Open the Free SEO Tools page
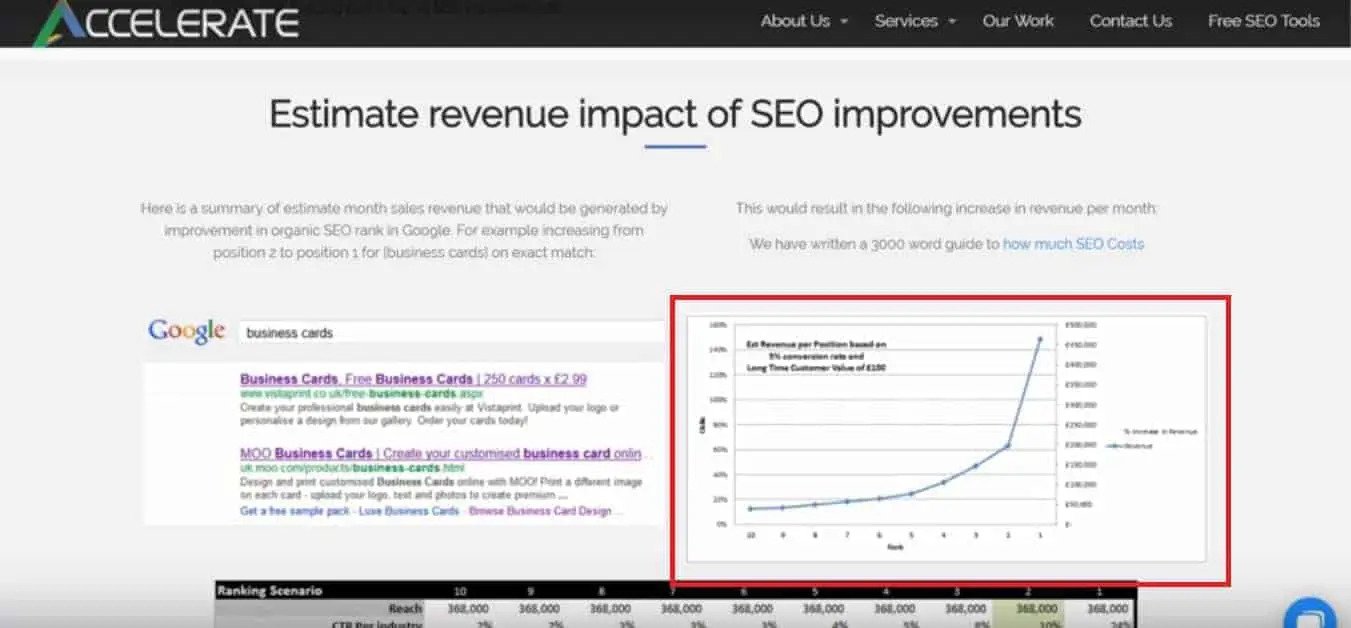The height and width of the screenshot is (628, 1351). 1263,21
